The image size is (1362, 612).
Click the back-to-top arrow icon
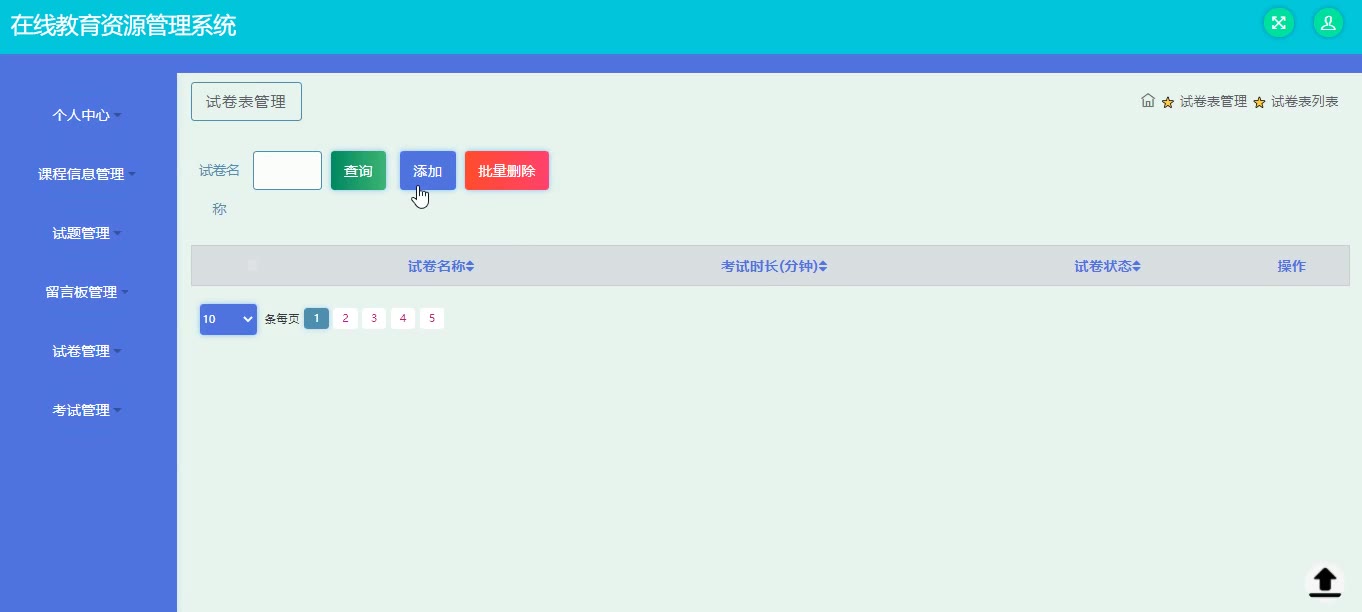click(1325, 581)
